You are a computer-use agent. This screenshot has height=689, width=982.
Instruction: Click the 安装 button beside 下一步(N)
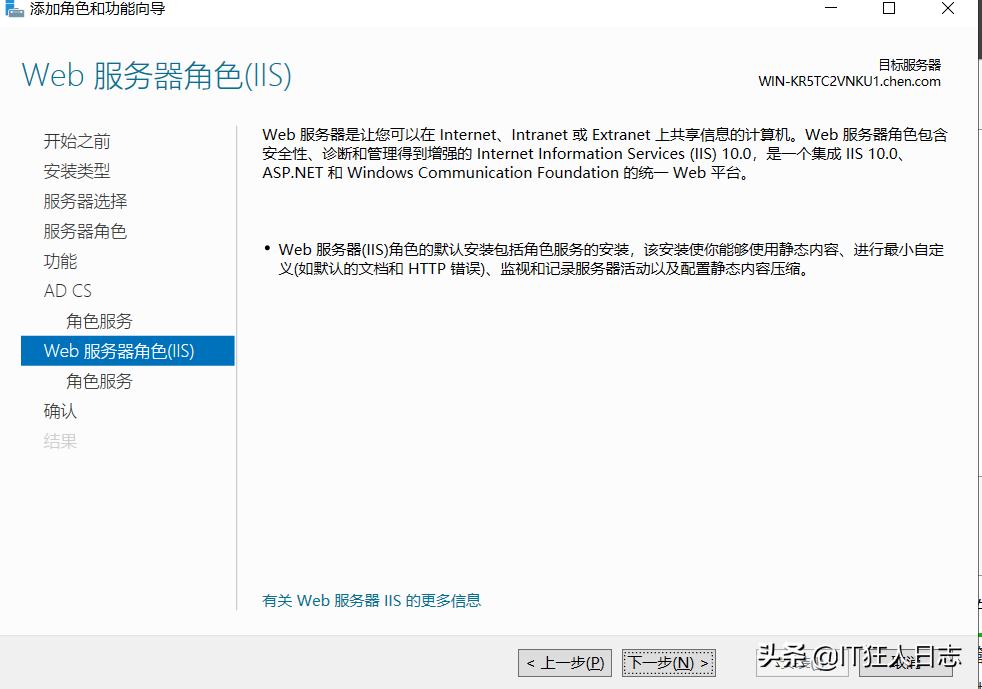click(802, 663)
